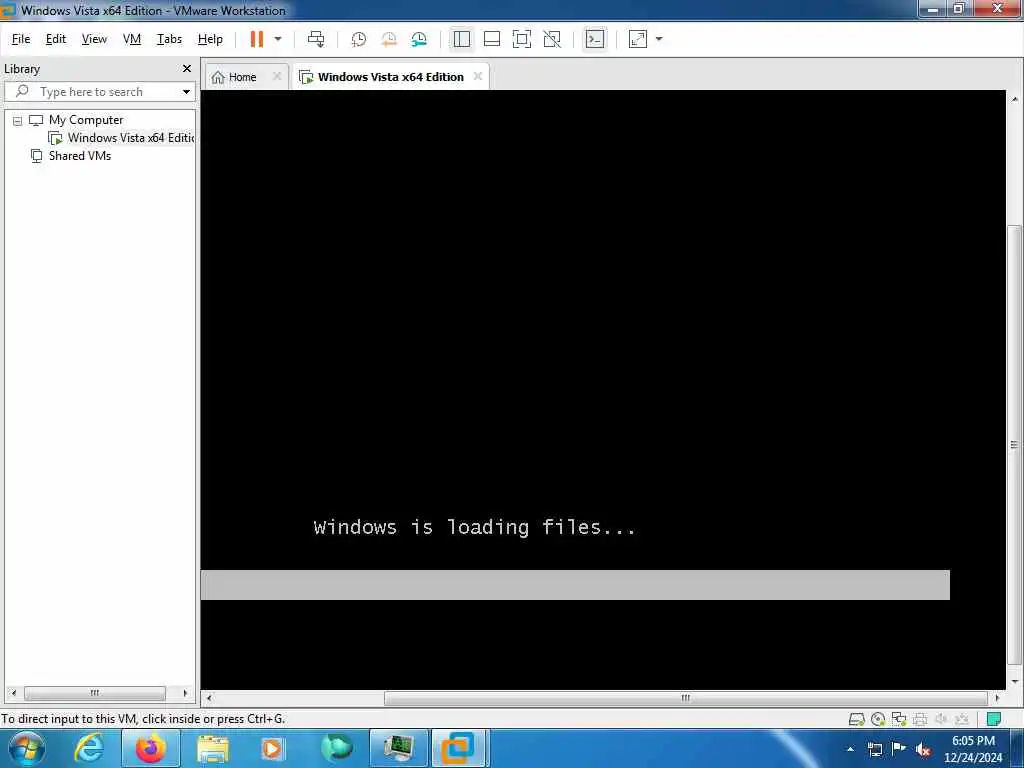Click the VM view vertical scrollbar thumb
The width and height of the screenshot is (1024, 768).
click(1014, 445)
